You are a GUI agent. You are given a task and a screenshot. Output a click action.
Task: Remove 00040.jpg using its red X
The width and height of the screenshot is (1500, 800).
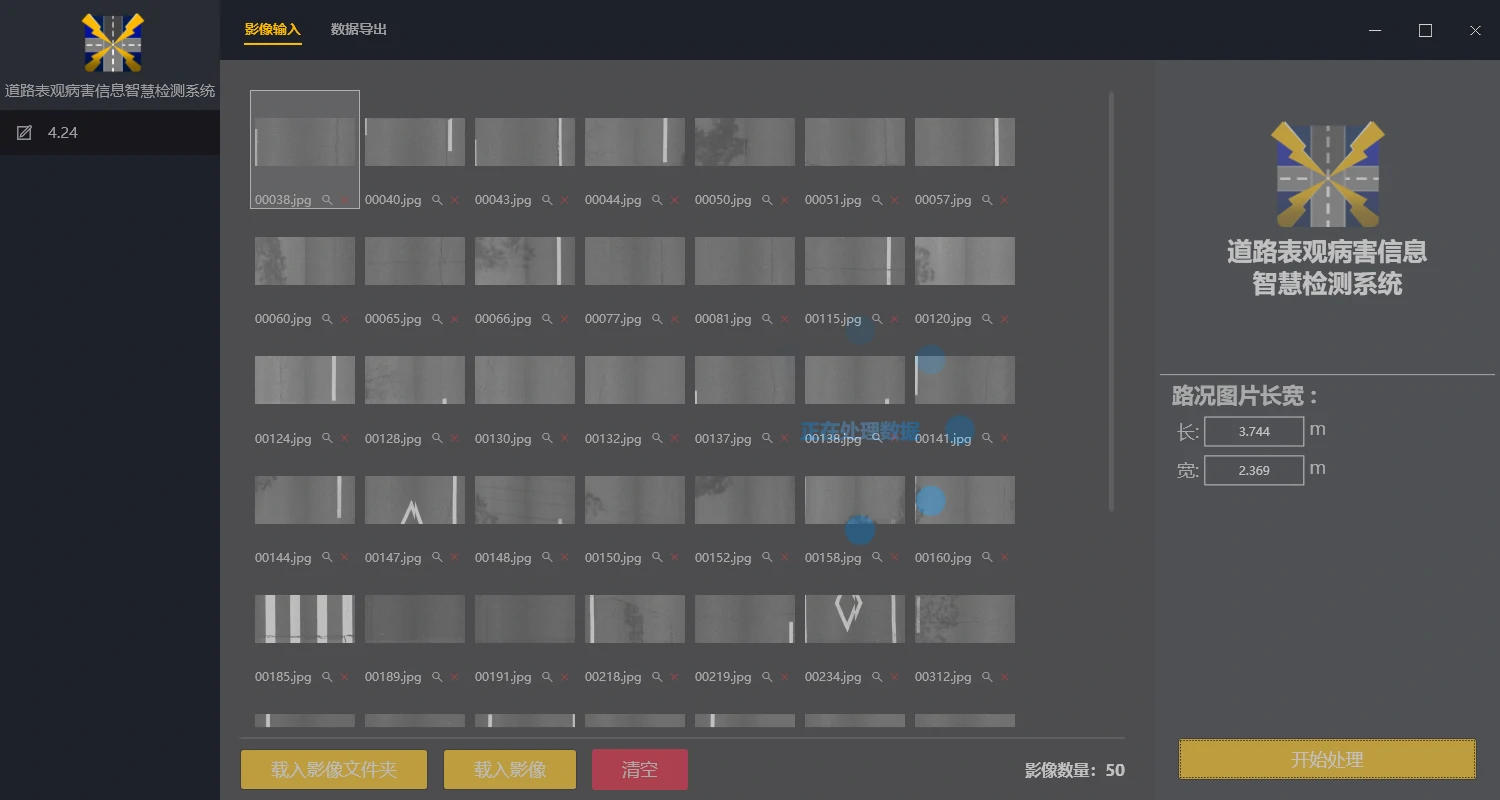454,200
